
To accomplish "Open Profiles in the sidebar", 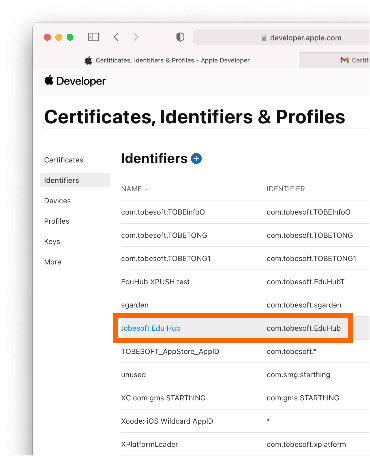I will pos(57,221).
